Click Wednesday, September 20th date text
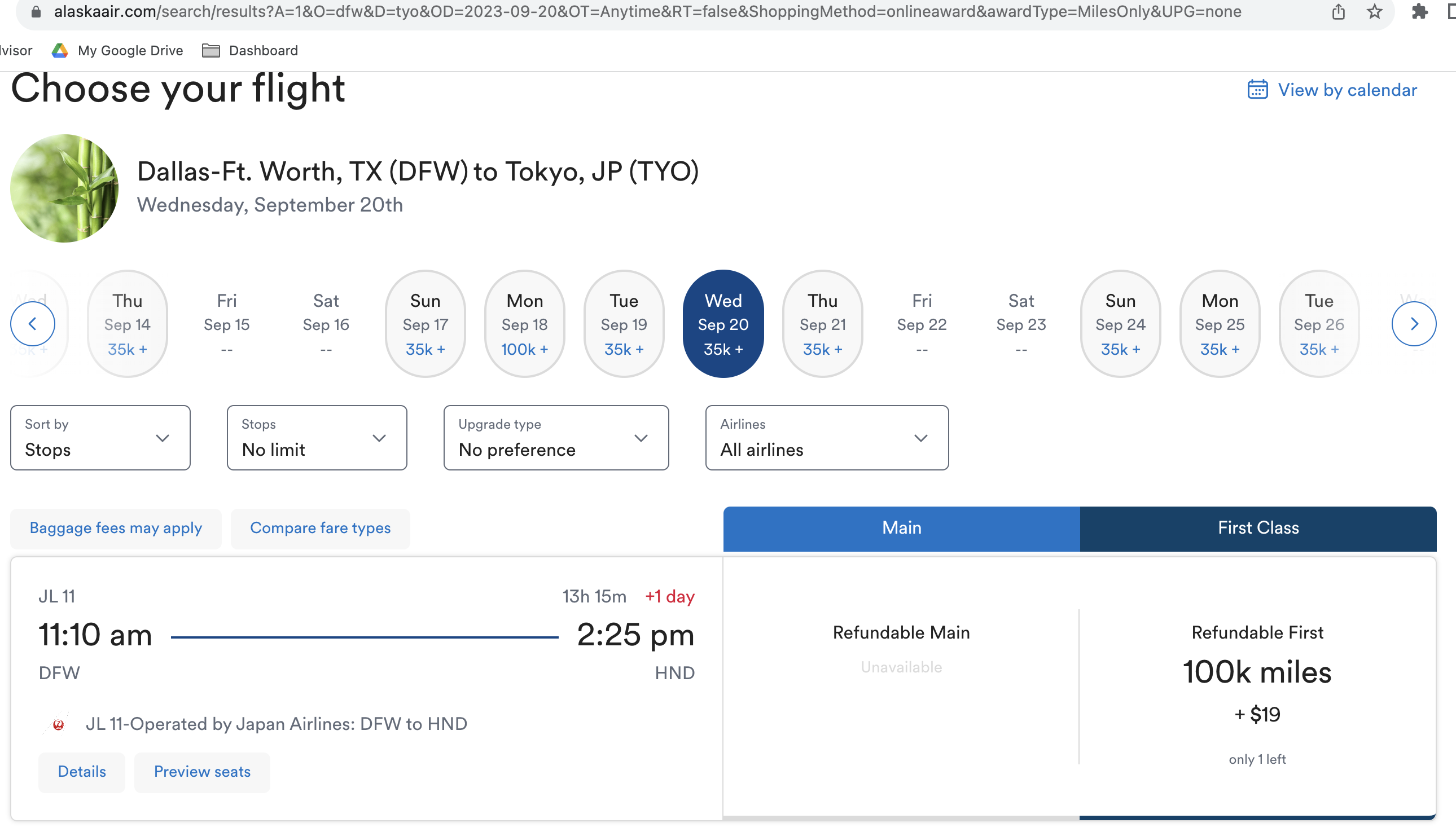1456x836 pixels. point(270,205)
